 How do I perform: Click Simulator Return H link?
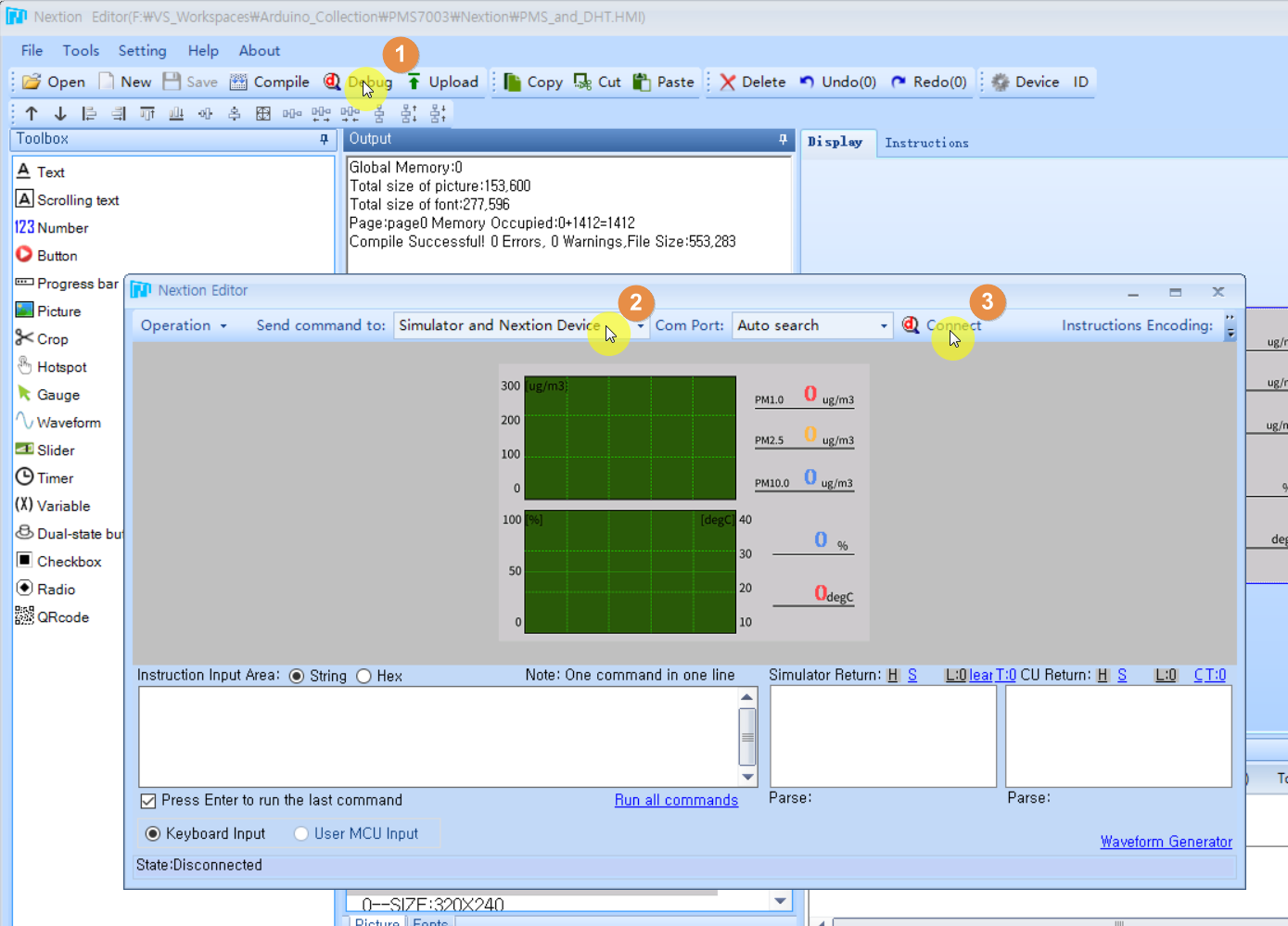pyautogui.click(x=892, y=675)
